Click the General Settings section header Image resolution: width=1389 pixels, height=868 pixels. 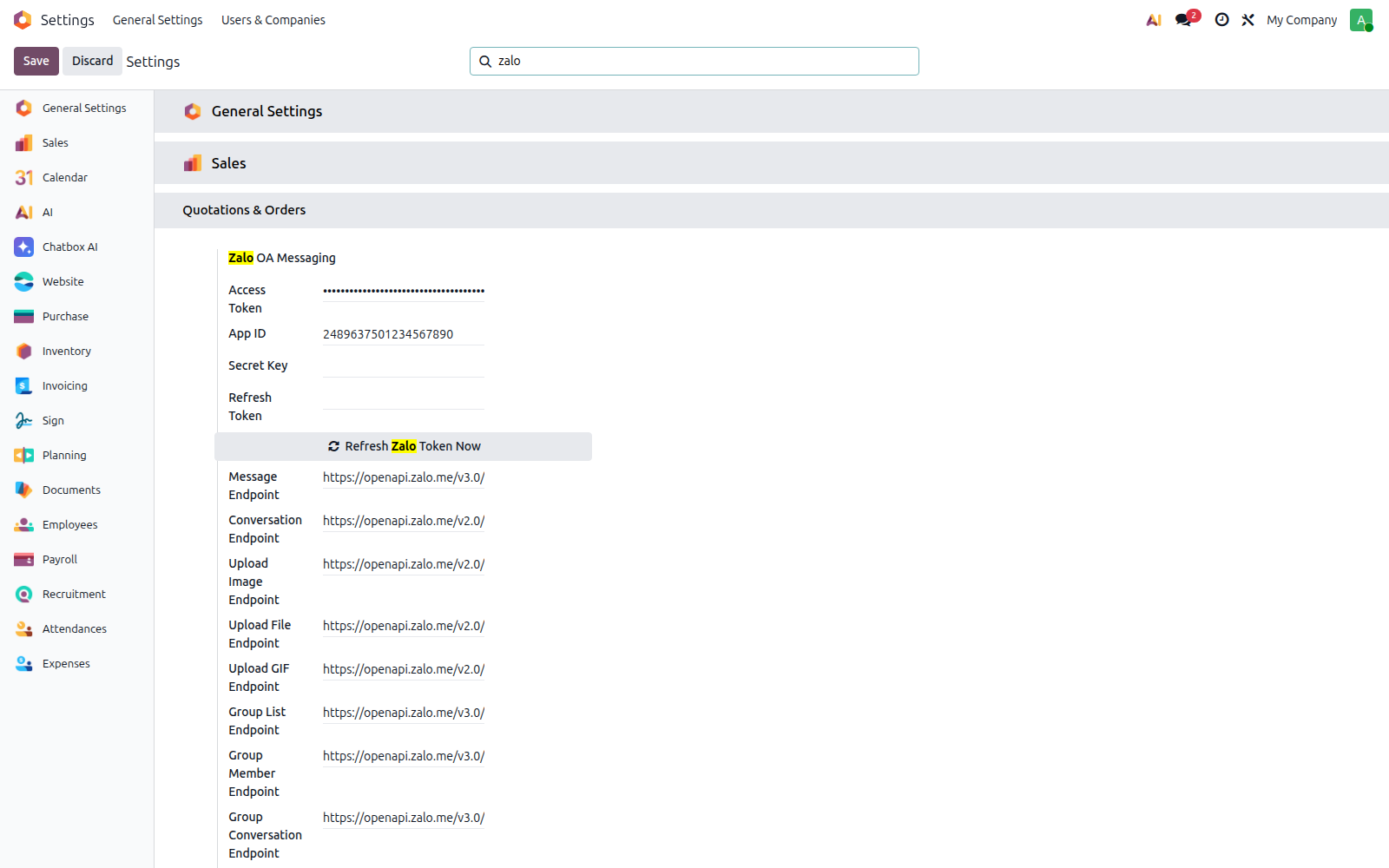772,111
